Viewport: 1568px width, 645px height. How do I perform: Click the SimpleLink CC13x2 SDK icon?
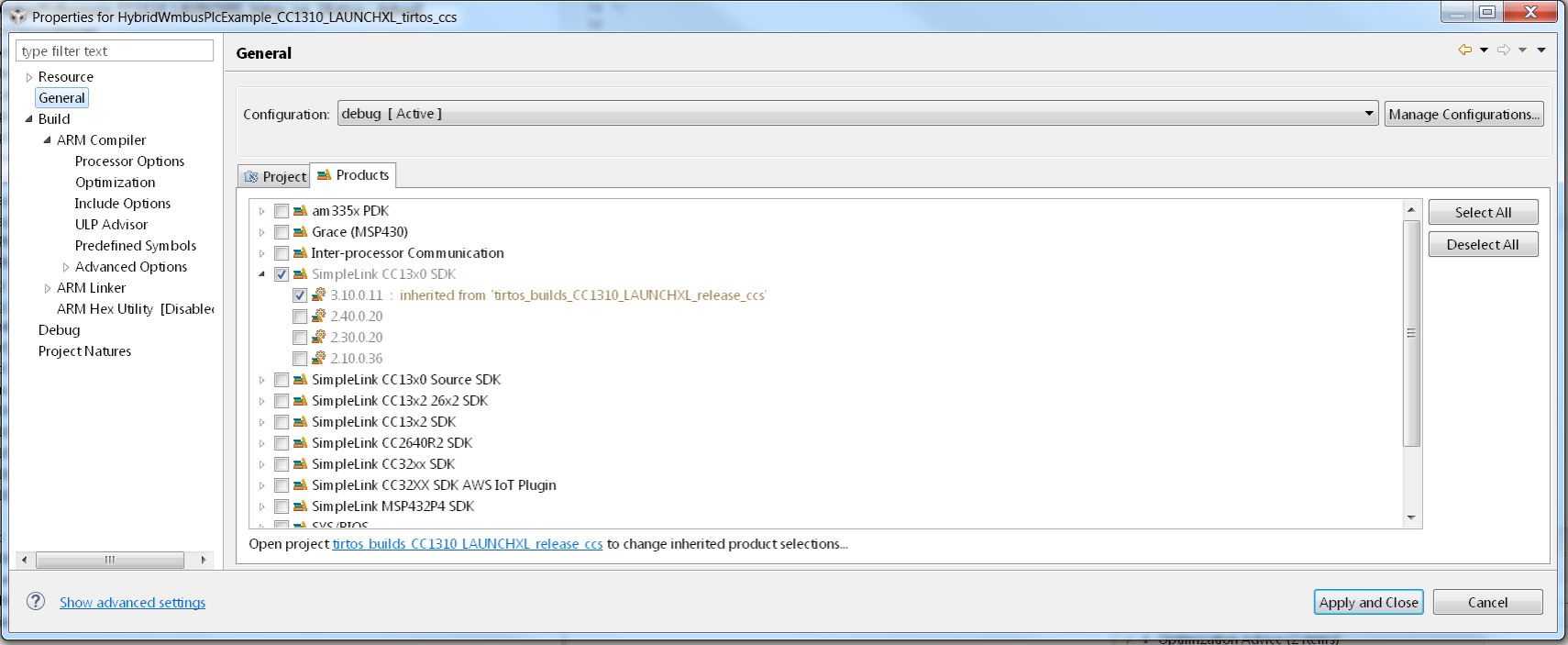coord(300,422)
